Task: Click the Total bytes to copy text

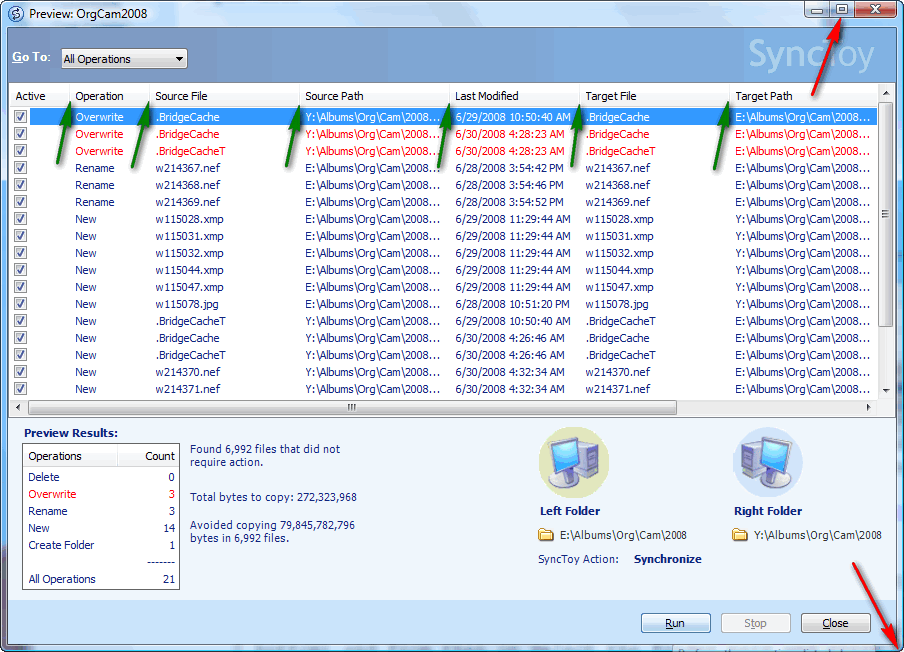Action: [273, 498]
